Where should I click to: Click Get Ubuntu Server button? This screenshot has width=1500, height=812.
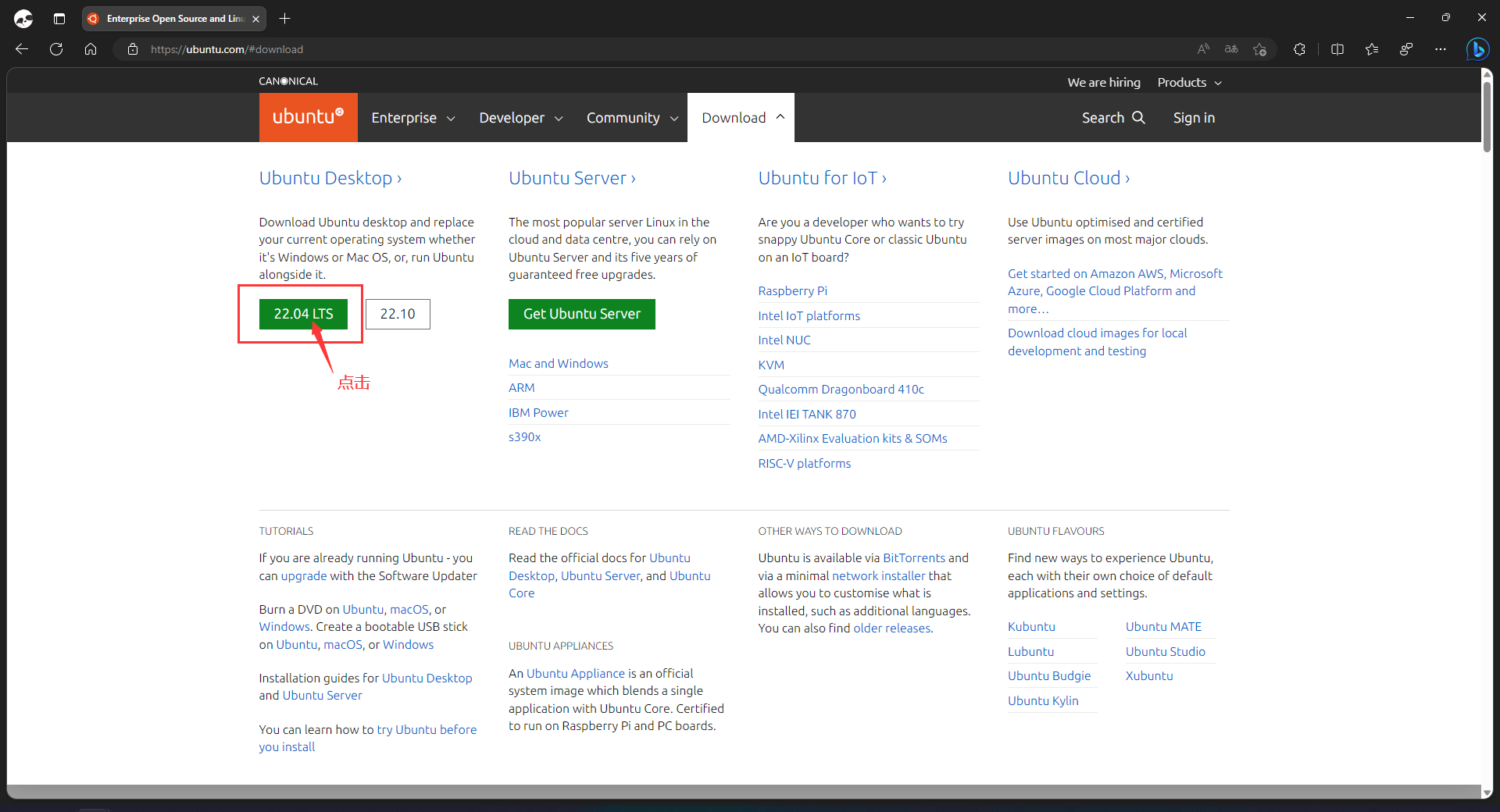(x=582, y=314)
